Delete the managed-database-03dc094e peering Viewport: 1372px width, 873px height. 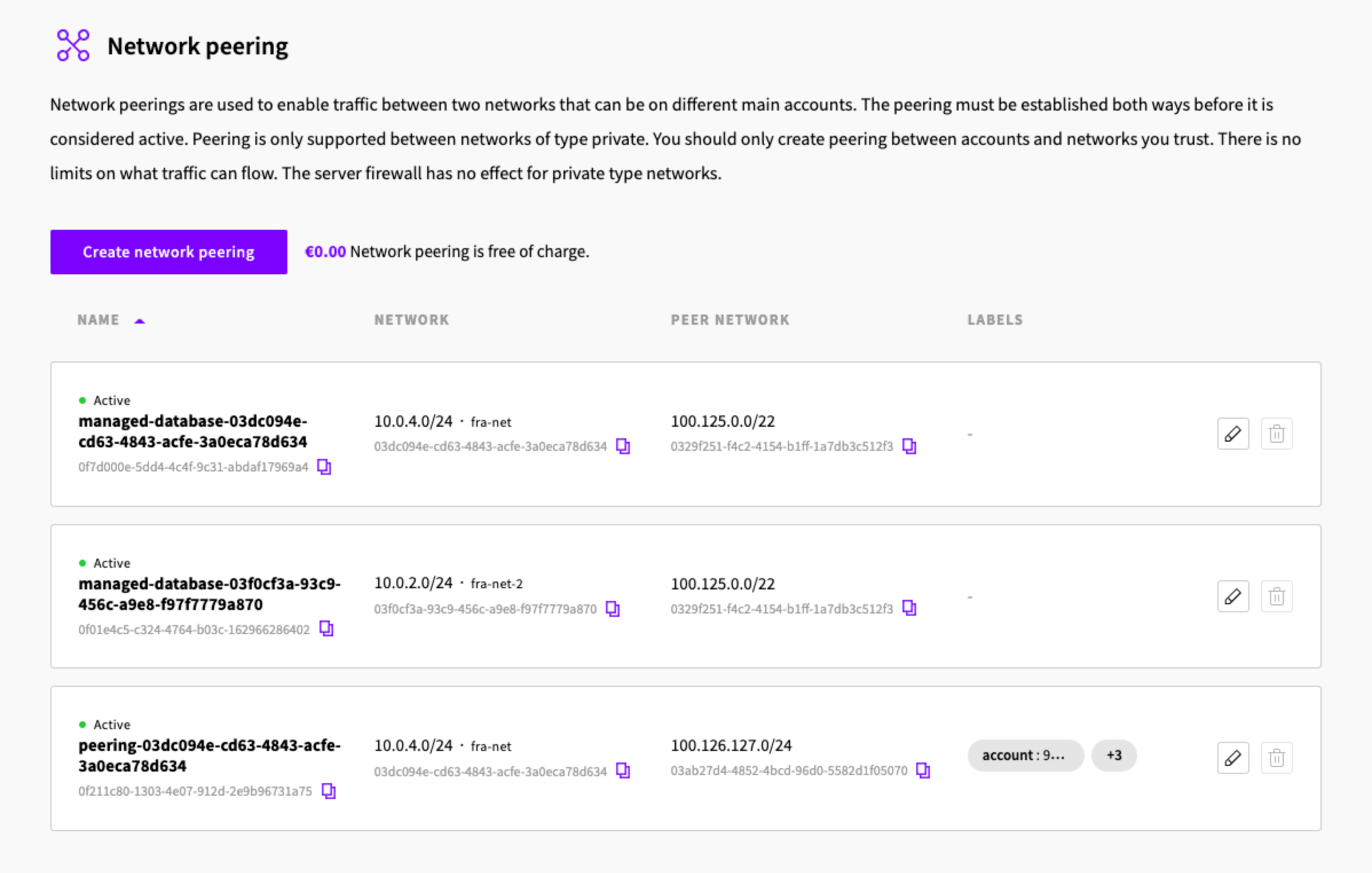(1276, 434)
